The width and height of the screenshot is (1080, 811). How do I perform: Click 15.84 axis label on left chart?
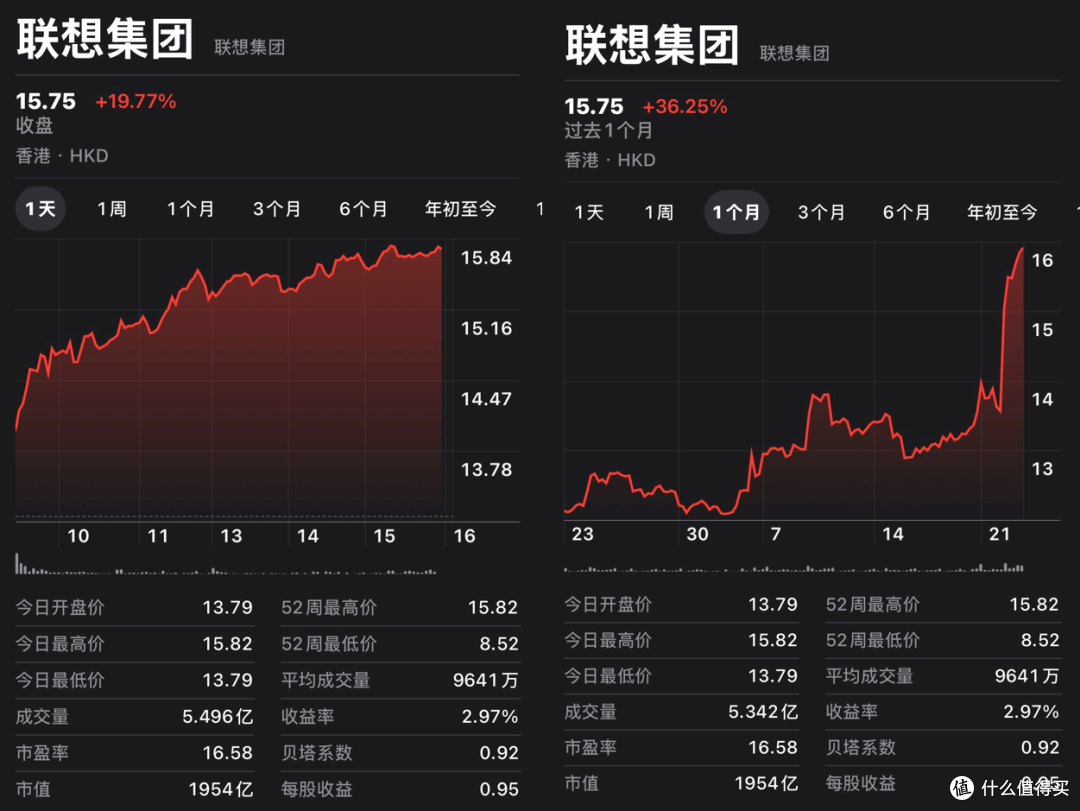point(486,258)
